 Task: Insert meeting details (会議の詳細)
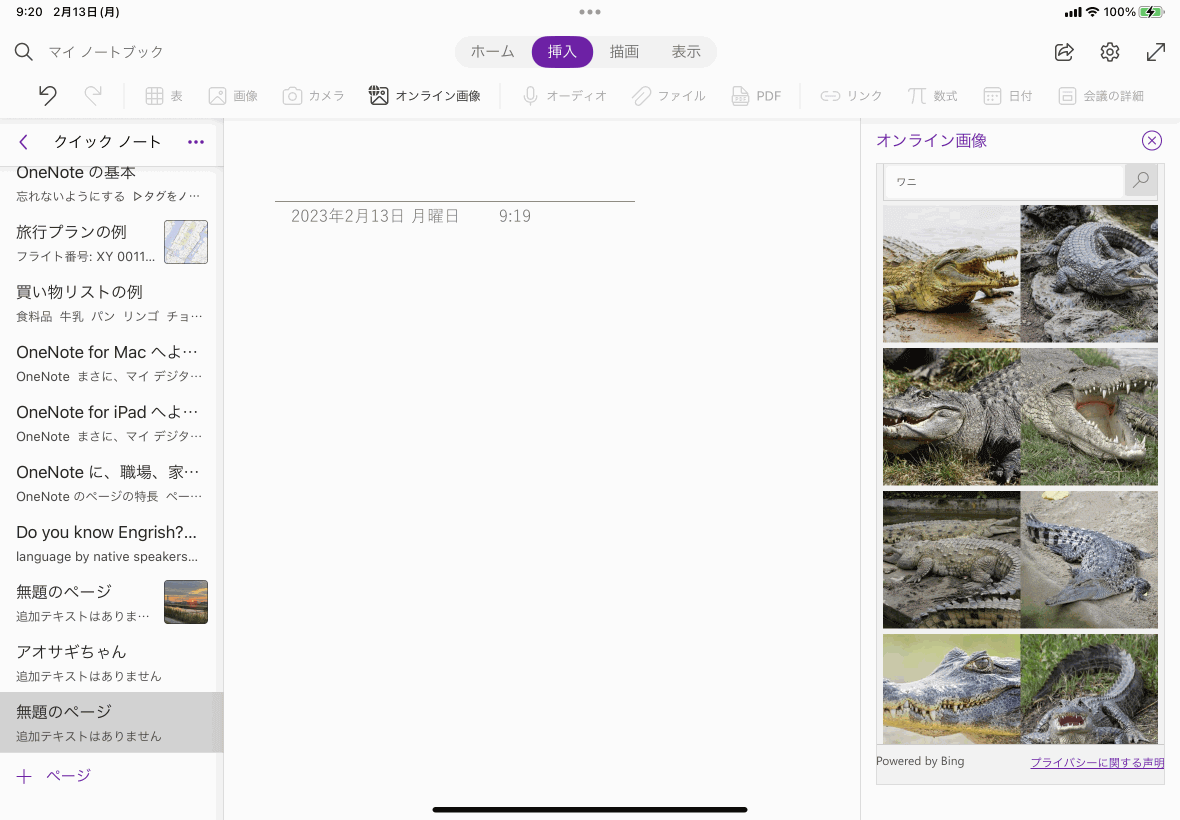(1101, 96)
